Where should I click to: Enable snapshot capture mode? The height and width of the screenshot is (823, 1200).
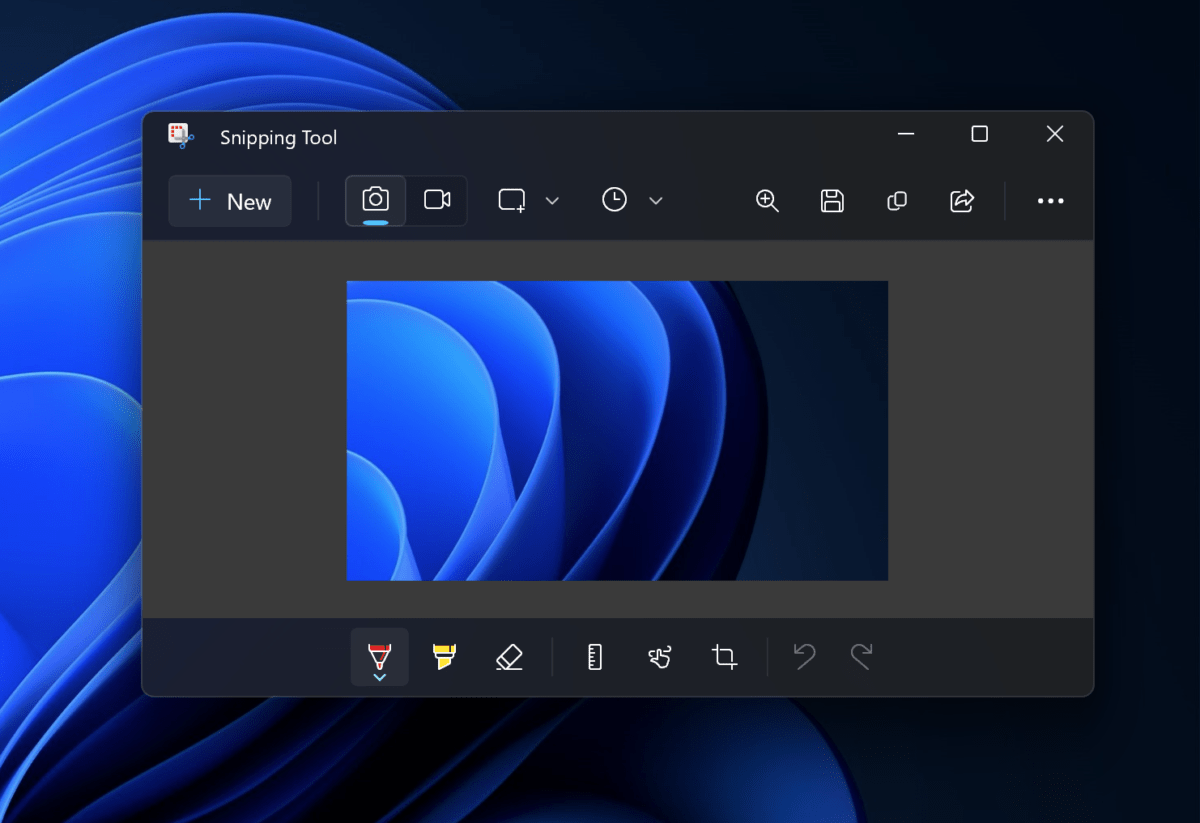(x=374, y=200)
